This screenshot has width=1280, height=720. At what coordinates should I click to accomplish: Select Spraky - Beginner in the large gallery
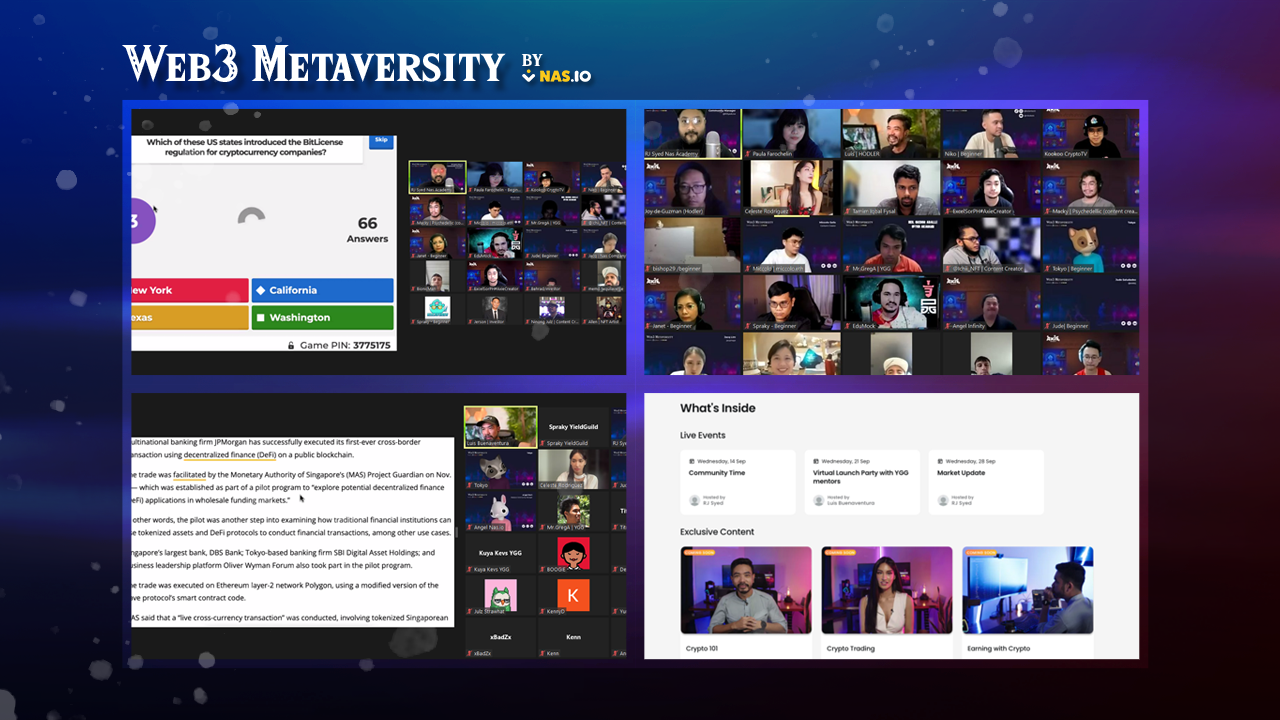pos(792,302)
